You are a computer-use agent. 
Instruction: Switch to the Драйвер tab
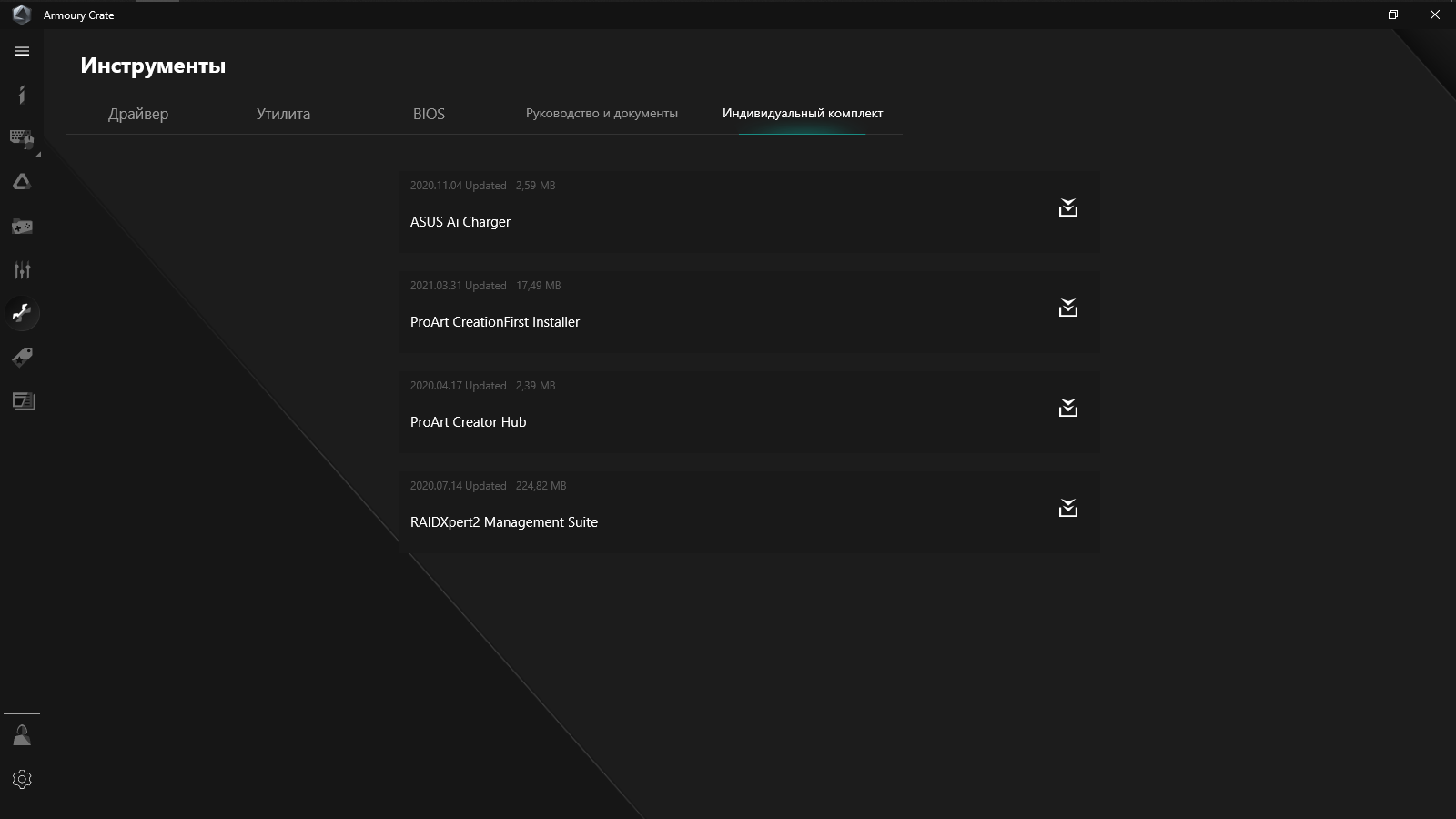pyautogui.click(x=138, y=114)
